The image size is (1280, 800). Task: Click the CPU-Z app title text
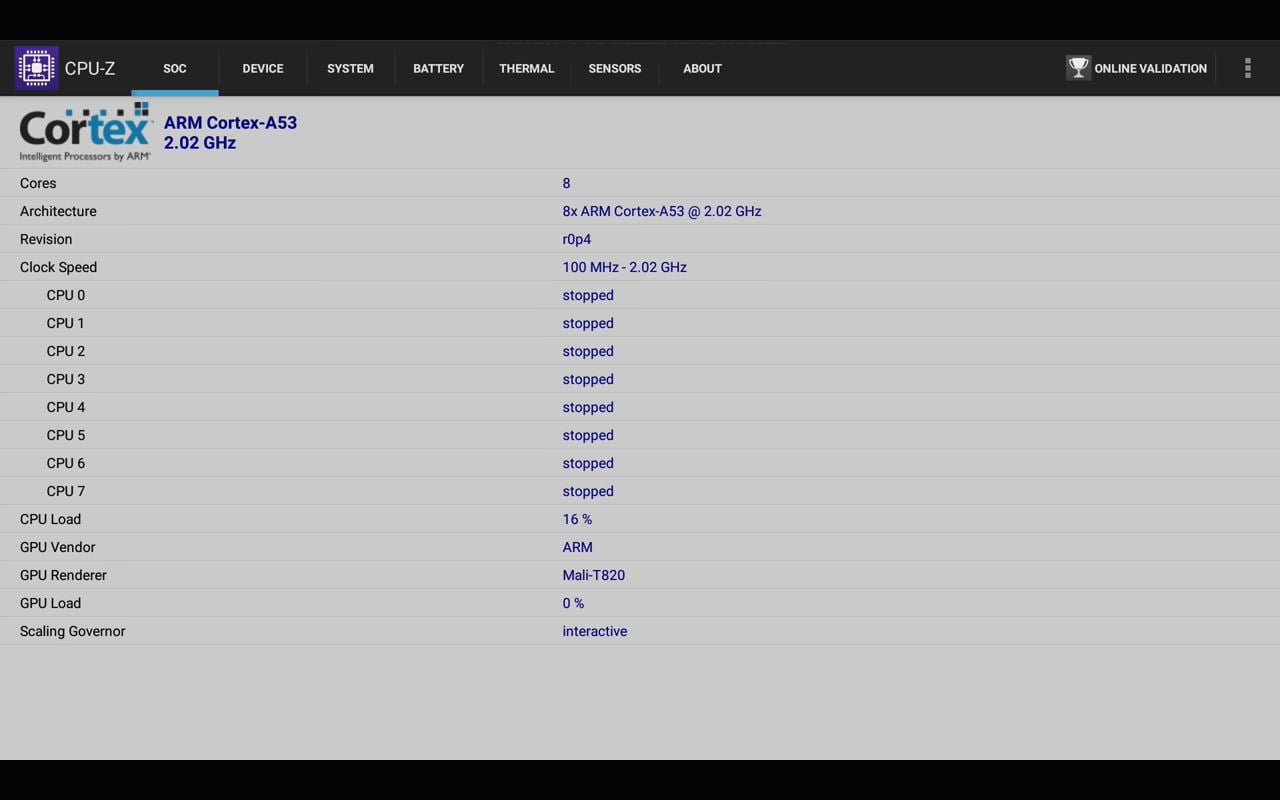click(x=90, y=68)
